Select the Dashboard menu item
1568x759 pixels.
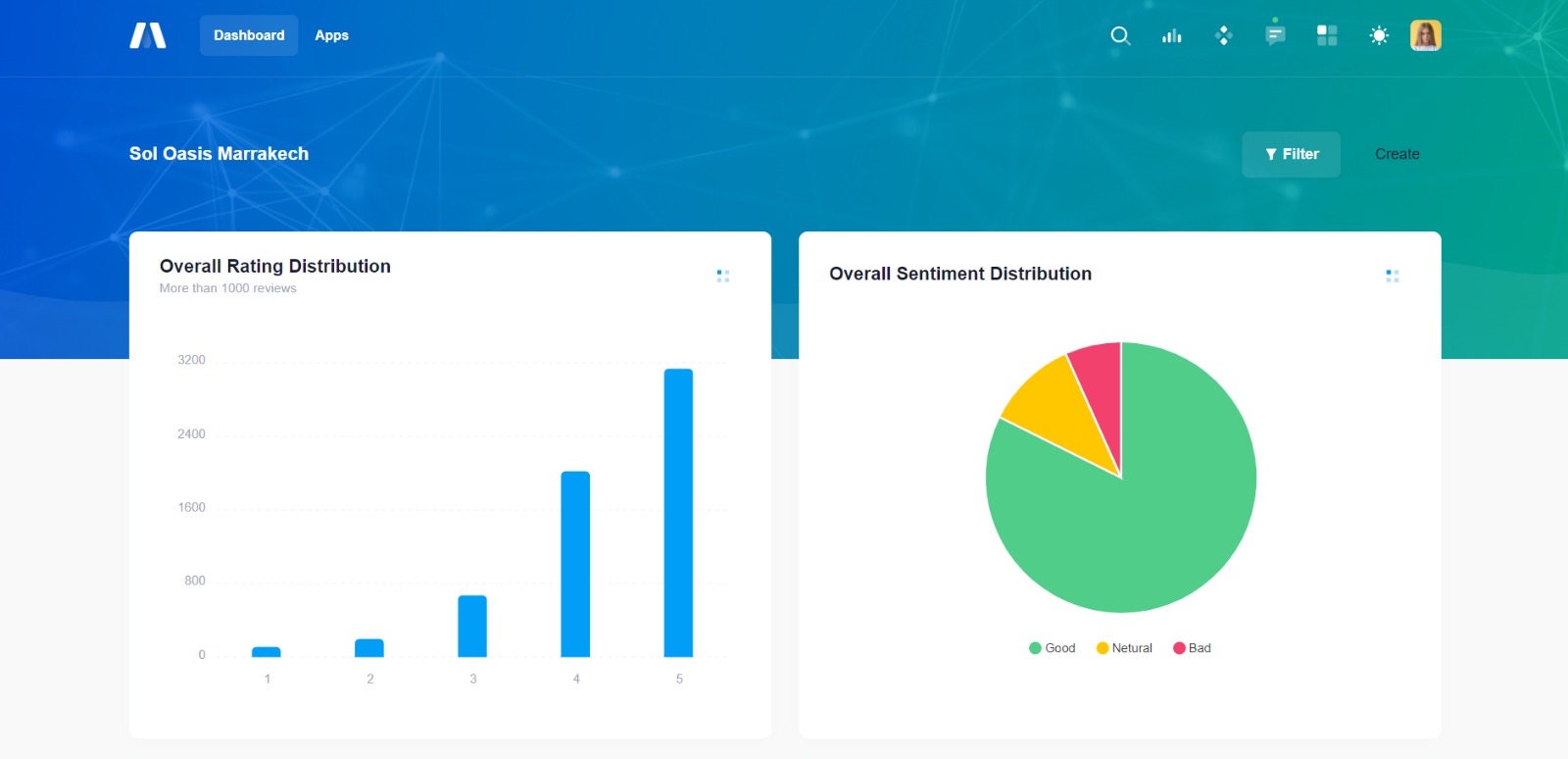coord(249,35)
